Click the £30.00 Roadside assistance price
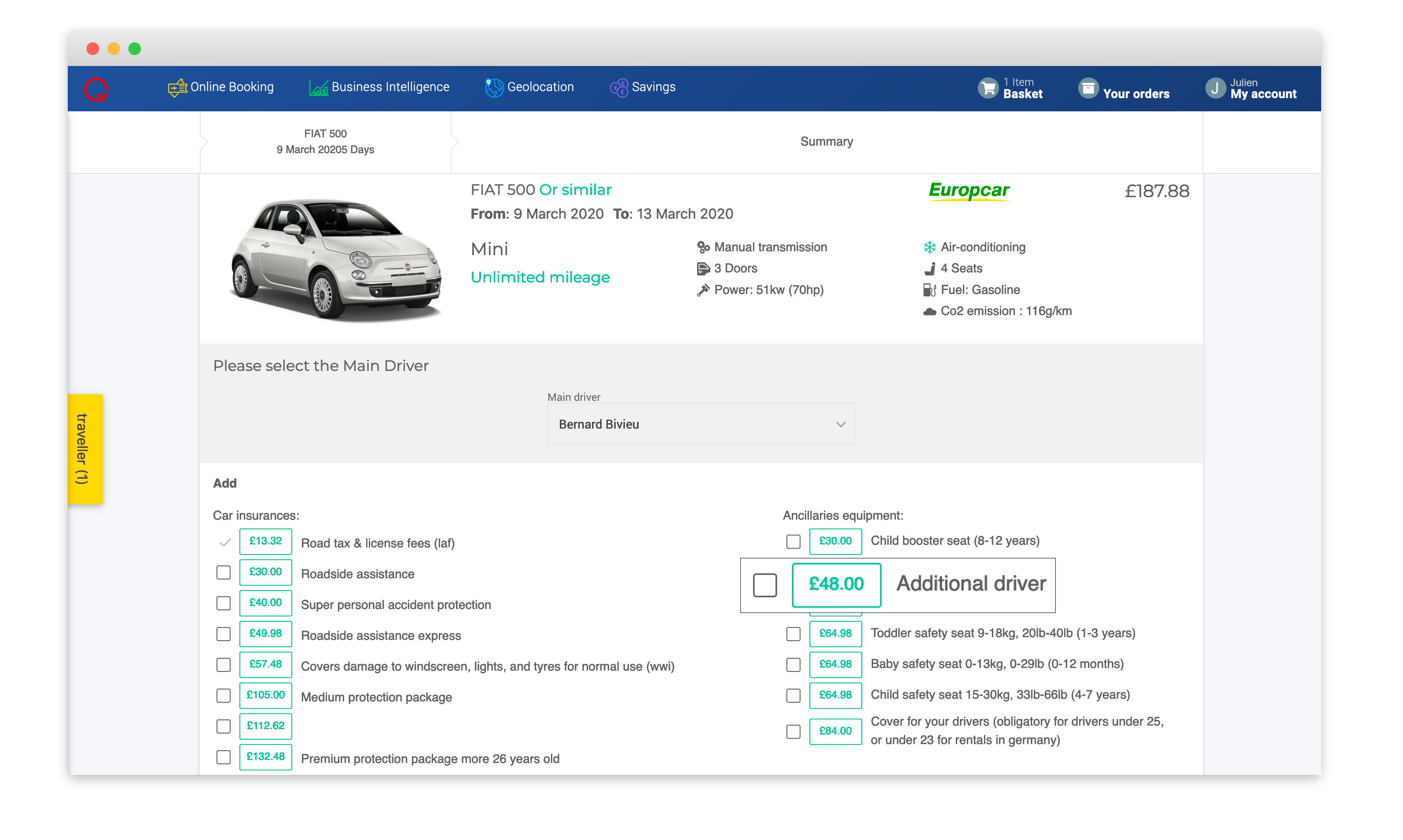The width and height of the screenshot is (1403, 840). tap(265, 572)
